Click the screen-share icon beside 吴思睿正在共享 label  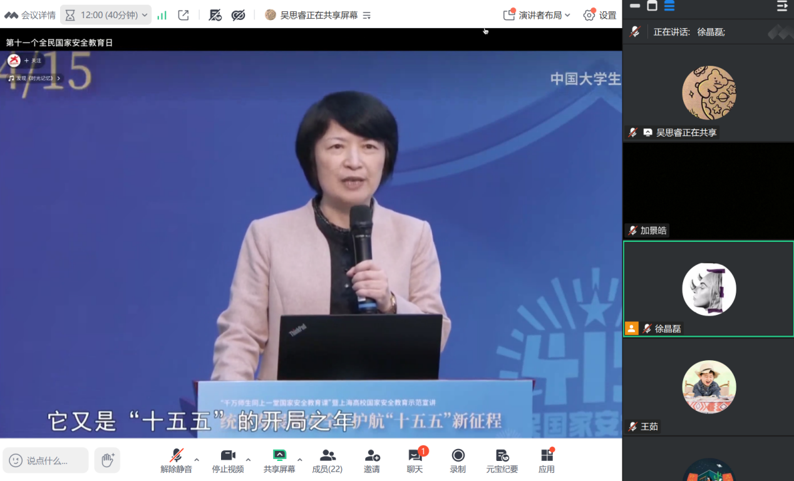(648, 133)
